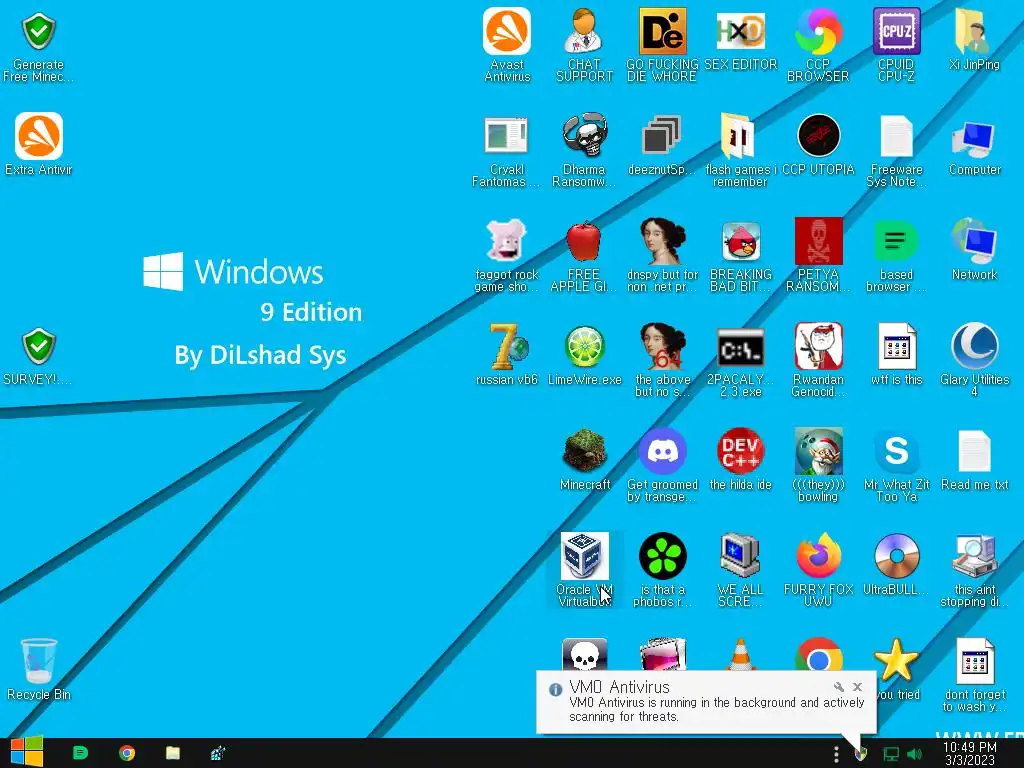Image resolution: width=1024 pixels, height=768 pixels.
Task: Open the Recycle Bin
Action: [x=39, y=670]
